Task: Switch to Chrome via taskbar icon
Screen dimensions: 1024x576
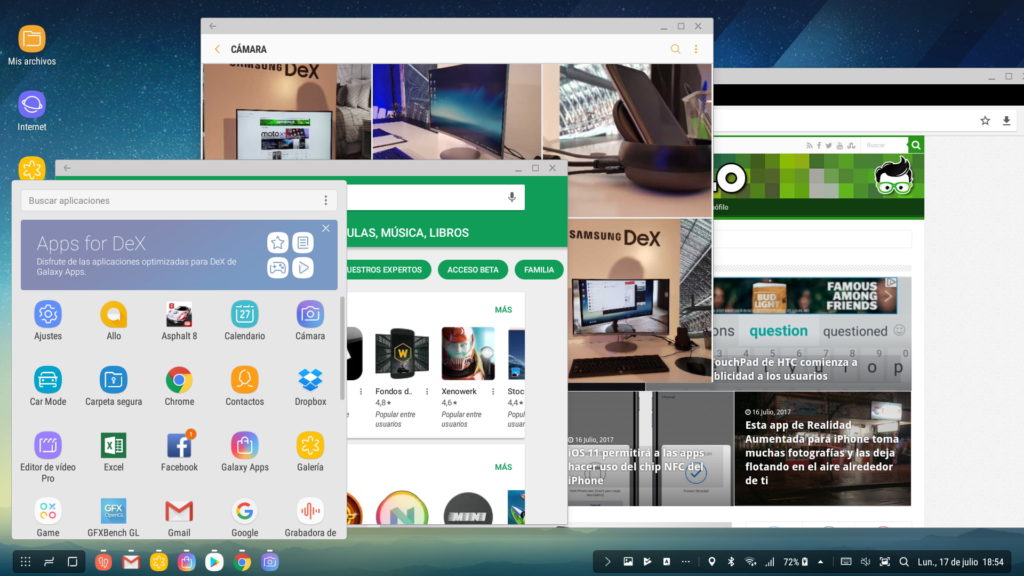Action: point(242,562)
